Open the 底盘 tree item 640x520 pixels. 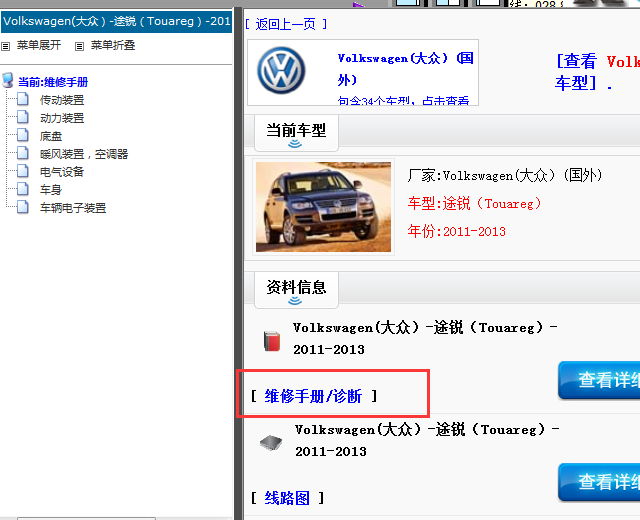(x=51, y=136)
